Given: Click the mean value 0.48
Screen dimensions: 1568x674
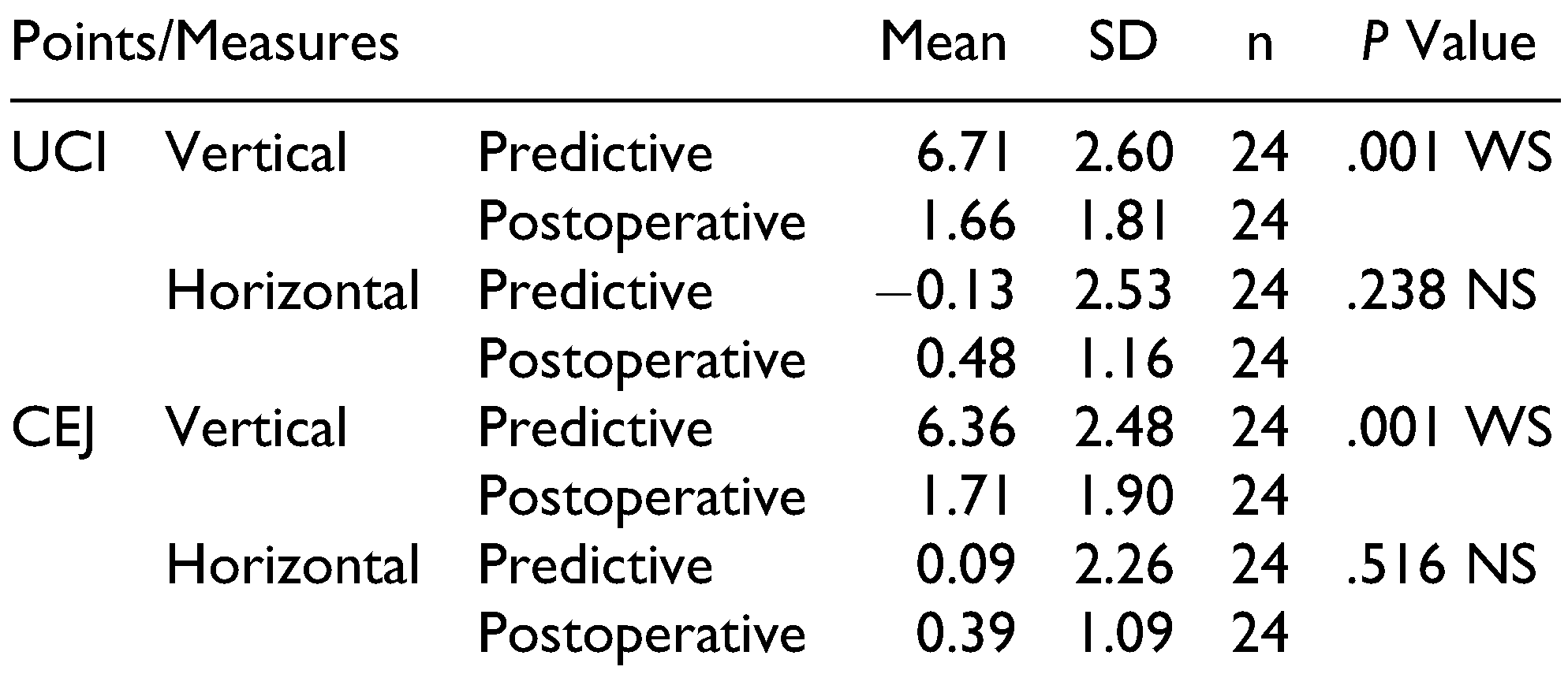Looking at the screenshot, I should [964, 360].
